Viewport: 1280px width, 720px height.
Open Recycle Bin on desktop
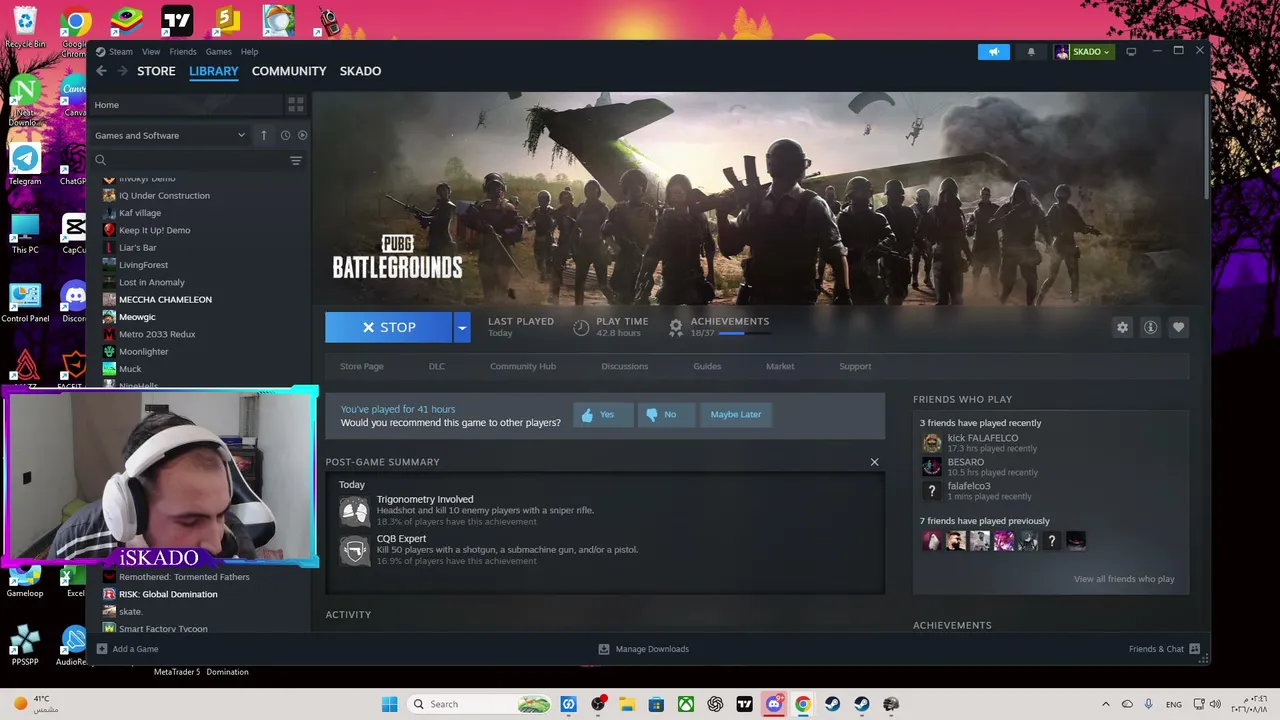(25, 27)
